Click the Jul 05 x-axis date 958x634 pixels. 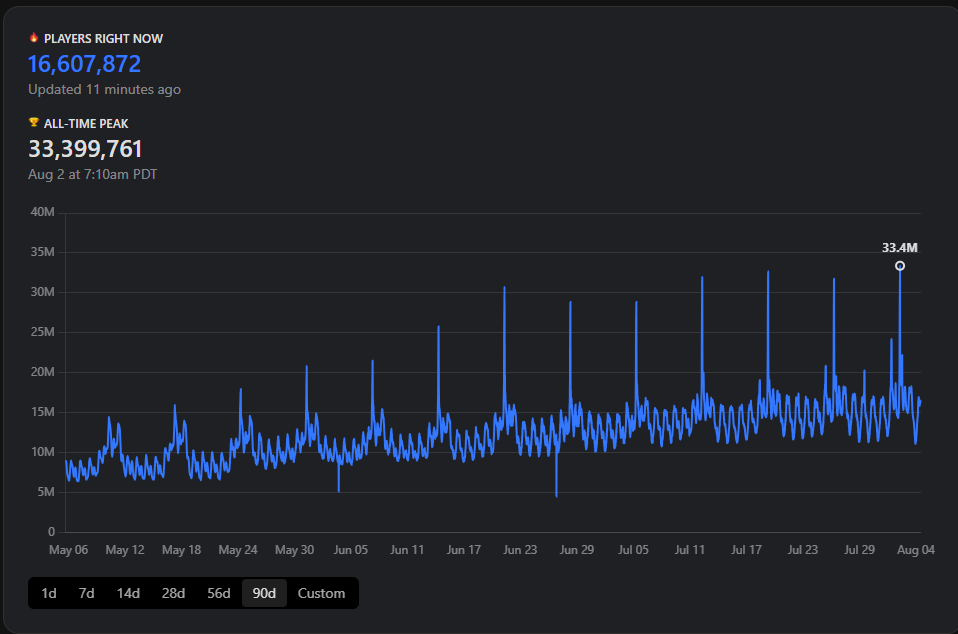click(x=633, y=550)
